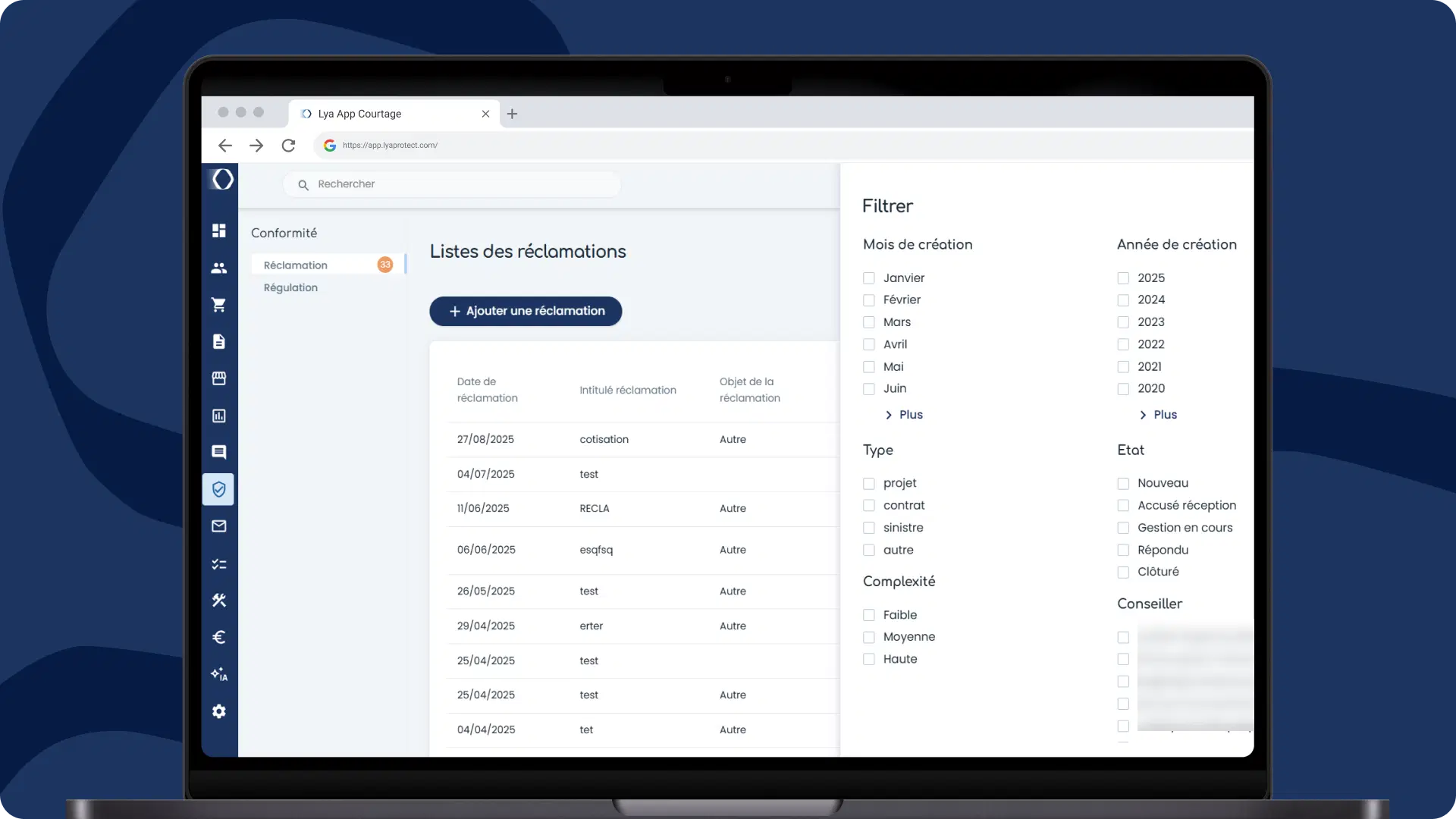The height and width of the screenshot is (819, 1456).
Task: Open the tools wrench icon in sidebar
Action: tap(219, 600)
